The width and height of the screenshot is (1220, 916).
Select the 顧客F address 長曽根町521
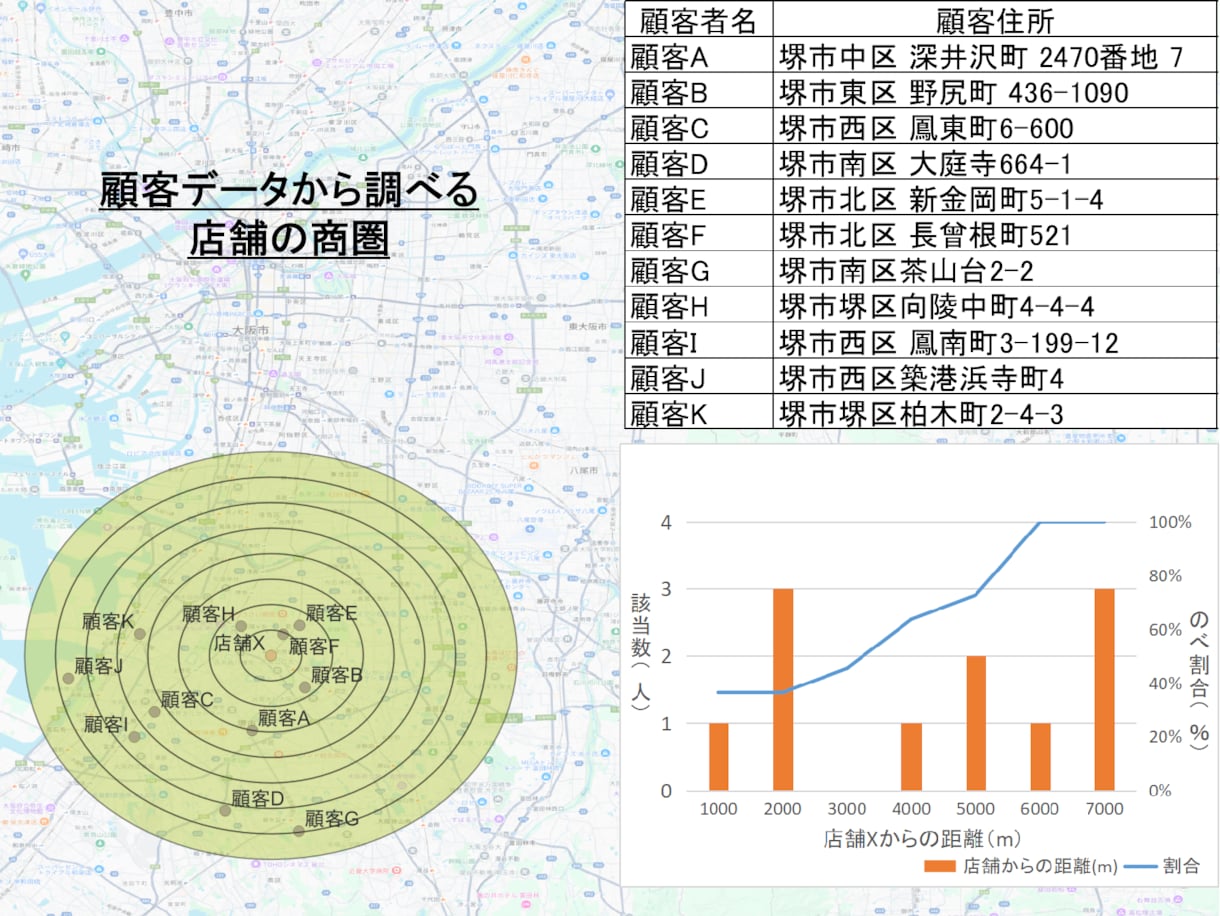(995, 235)
